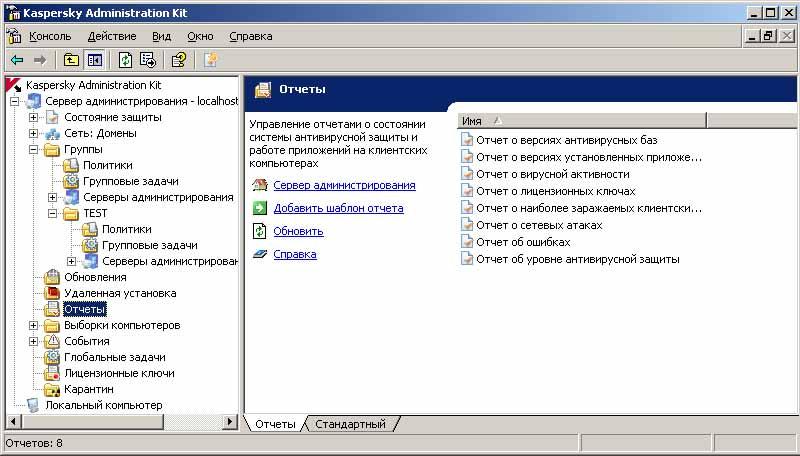Image resolution: width=800 pixels, height=456 pixels.
Task: Select Локальный компьютер in the tree
Action: [x=104, y=406]
